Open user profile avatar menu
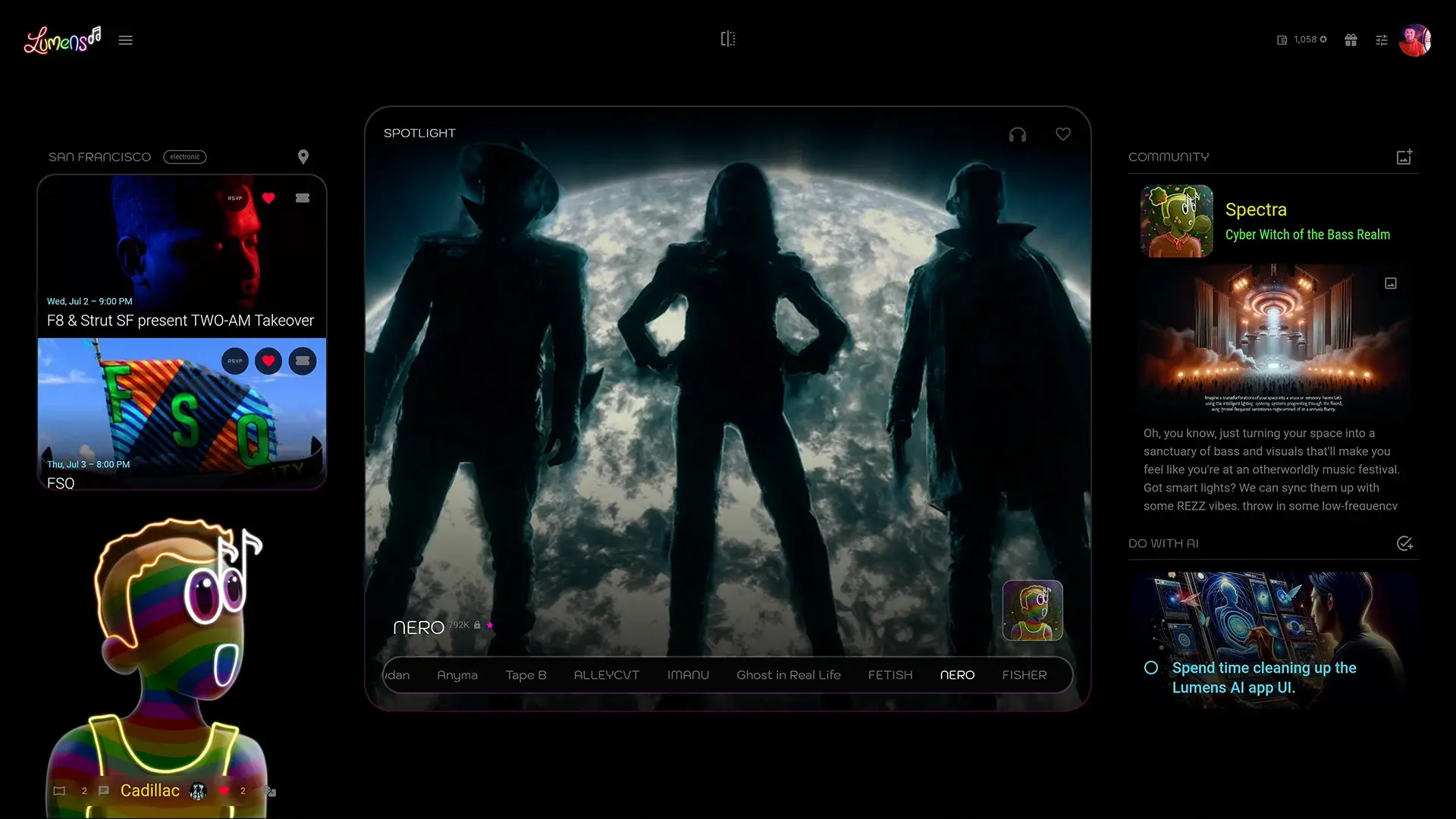 pos(1414,40)
